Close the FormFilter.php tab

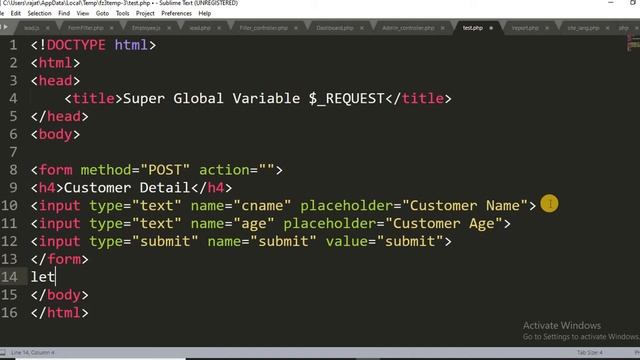(111, 28)
